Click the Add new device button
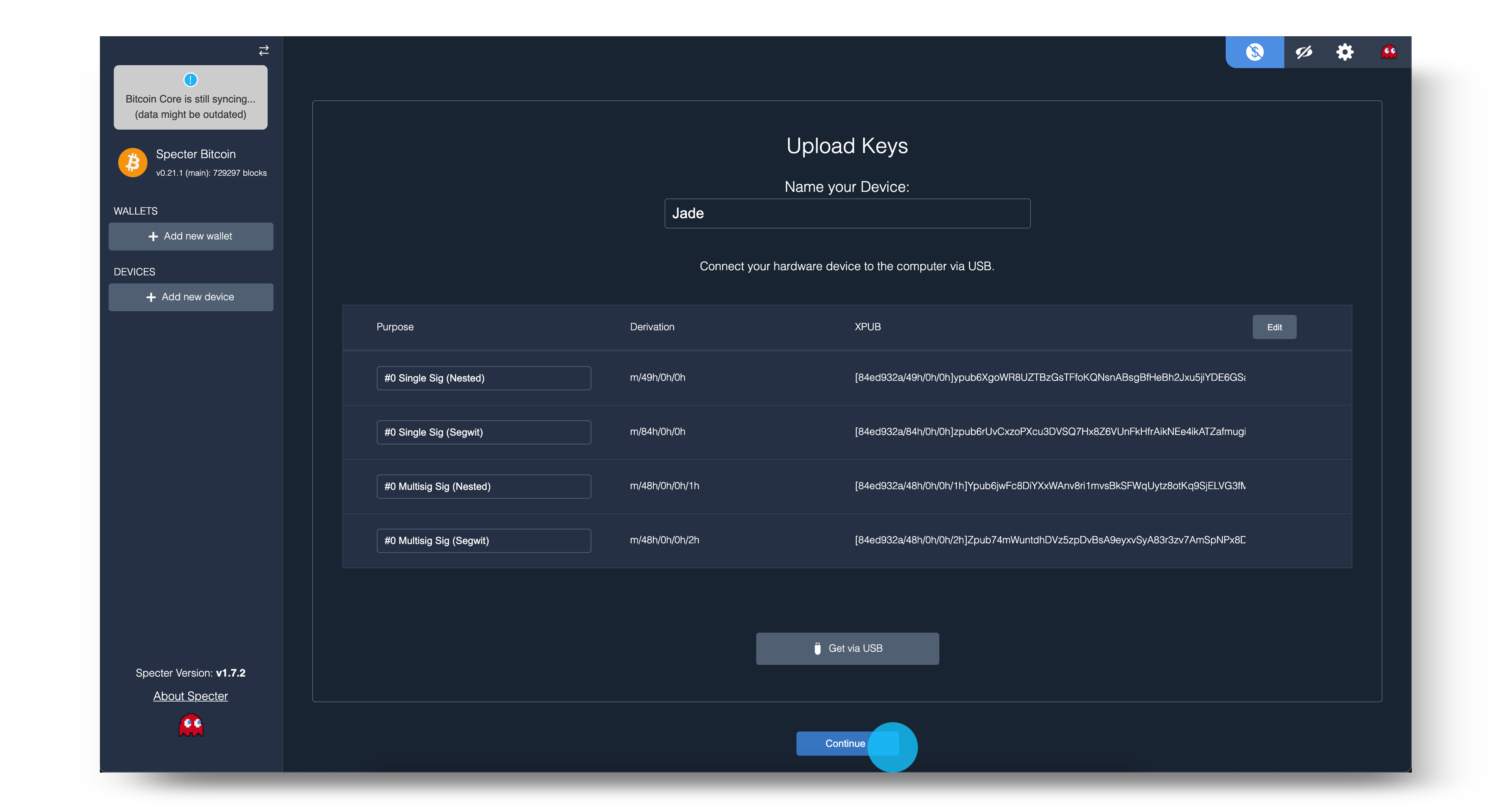Screen dimensions: 1508x812 [x=191, y=297]
